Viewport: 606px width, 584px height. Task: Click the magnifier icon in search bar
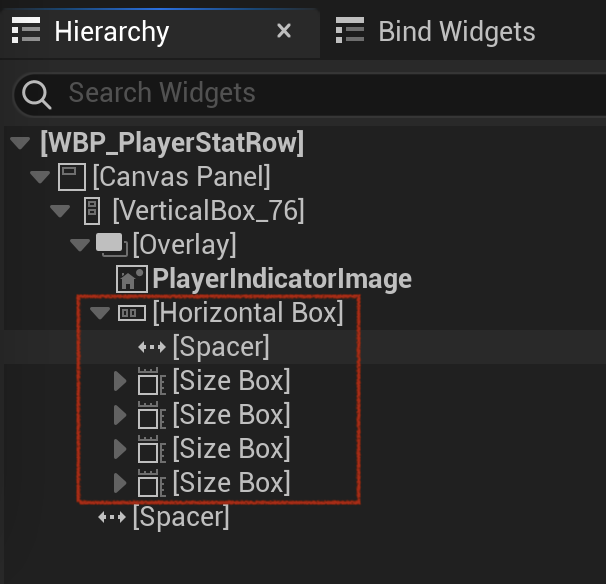[36, 94]
